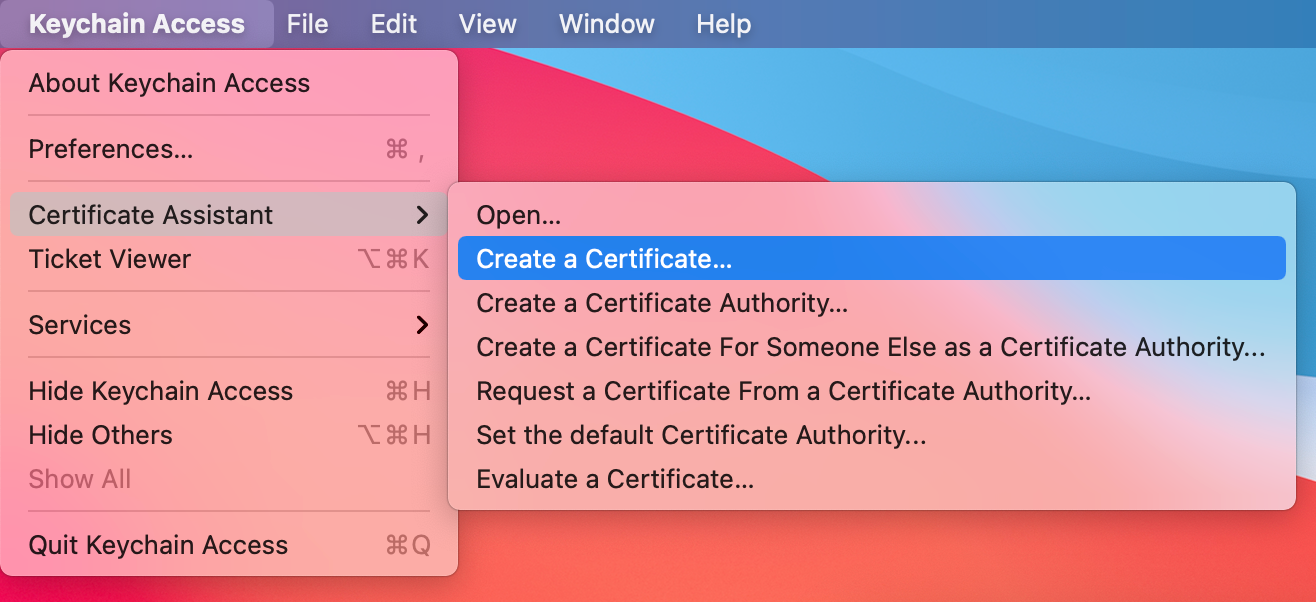Open the Window menu
Image resolution: width=1316 pixels, height=602 pixels.
(608, 24)
